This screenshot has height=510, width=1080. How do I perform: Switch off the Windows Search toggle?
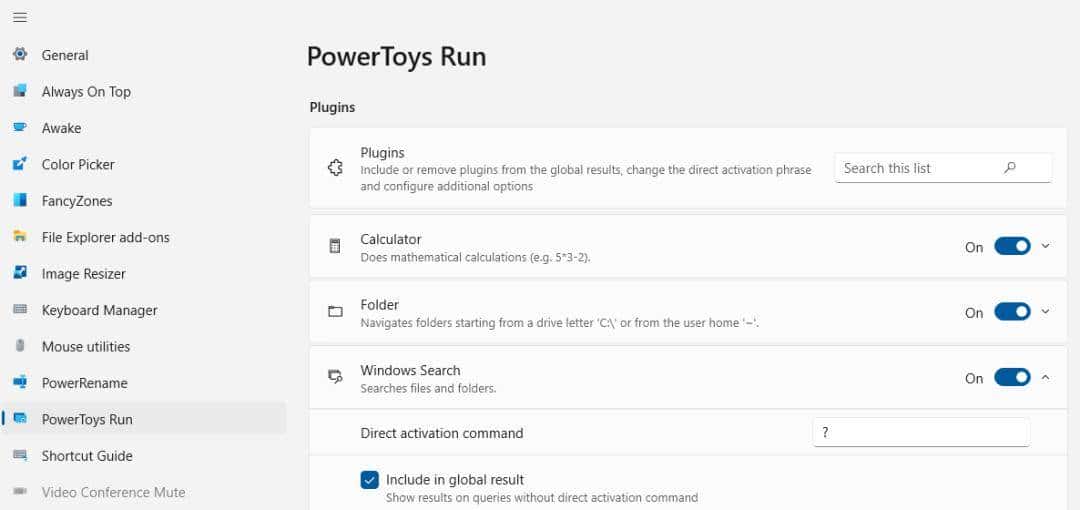pyautogui.click(x=1011, y=378)
